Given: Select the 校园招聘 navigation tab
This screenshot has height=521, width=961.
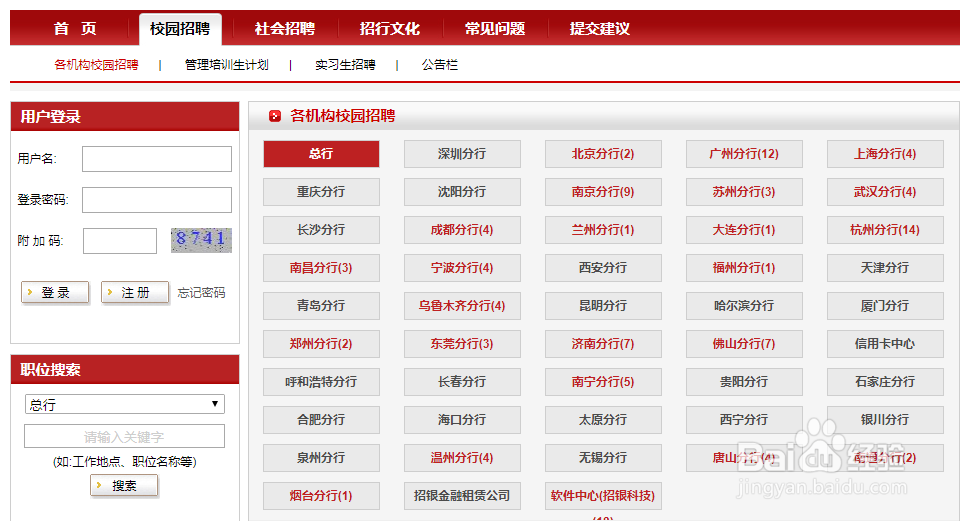Looking at the screenshot, I should [180, 29].
